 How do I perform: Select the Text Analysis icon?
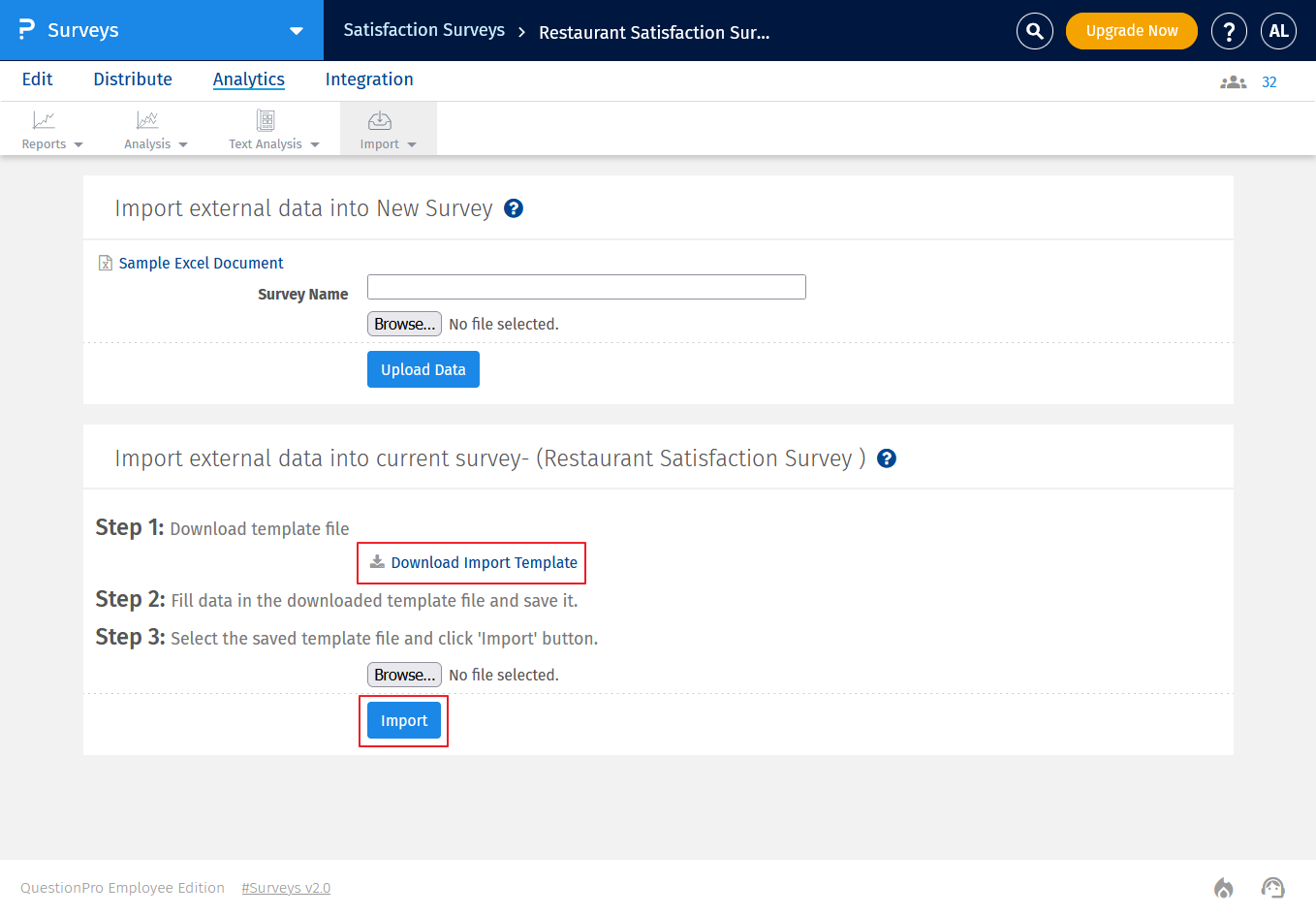[266, 121]
